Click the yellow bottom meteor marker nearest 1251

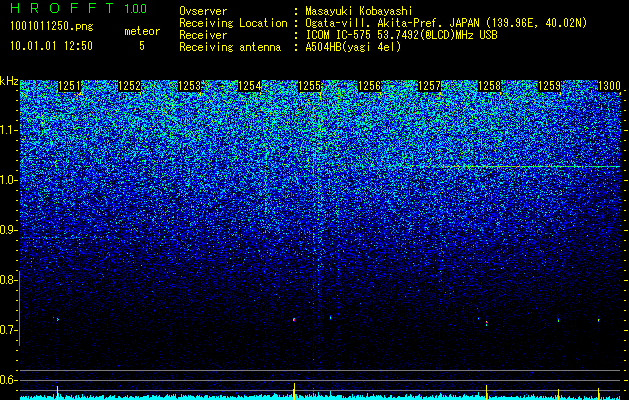(57, 393)
